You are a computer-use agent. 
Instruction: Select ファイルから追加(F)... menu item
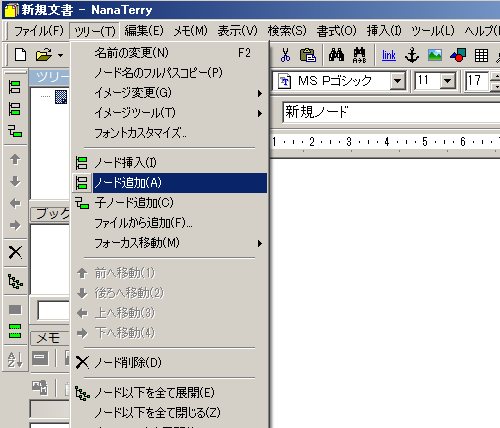pos(169,223)
